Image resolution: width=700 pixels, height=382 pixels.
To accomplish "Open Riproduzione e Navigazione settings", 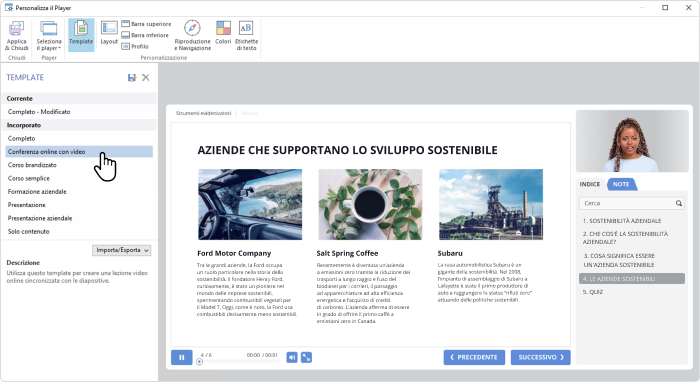I will tap(192, 35).
